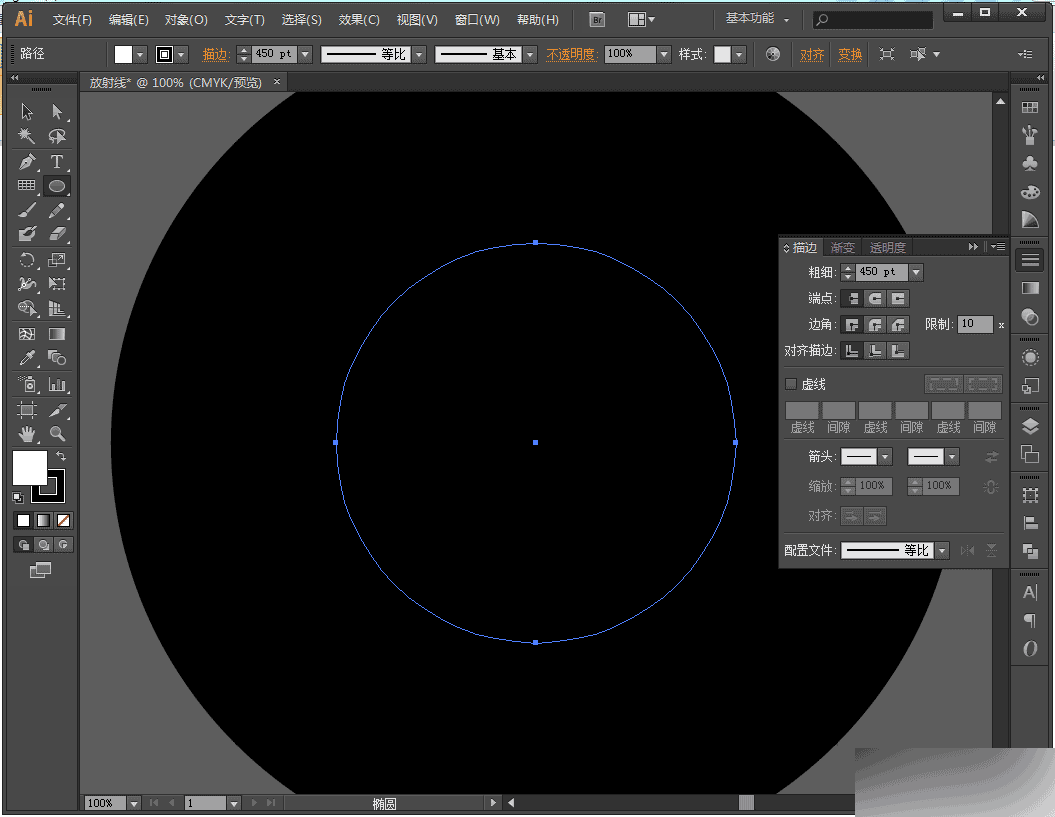
Task: Open the 效果(C) menu
Action: tap(359, 20)
